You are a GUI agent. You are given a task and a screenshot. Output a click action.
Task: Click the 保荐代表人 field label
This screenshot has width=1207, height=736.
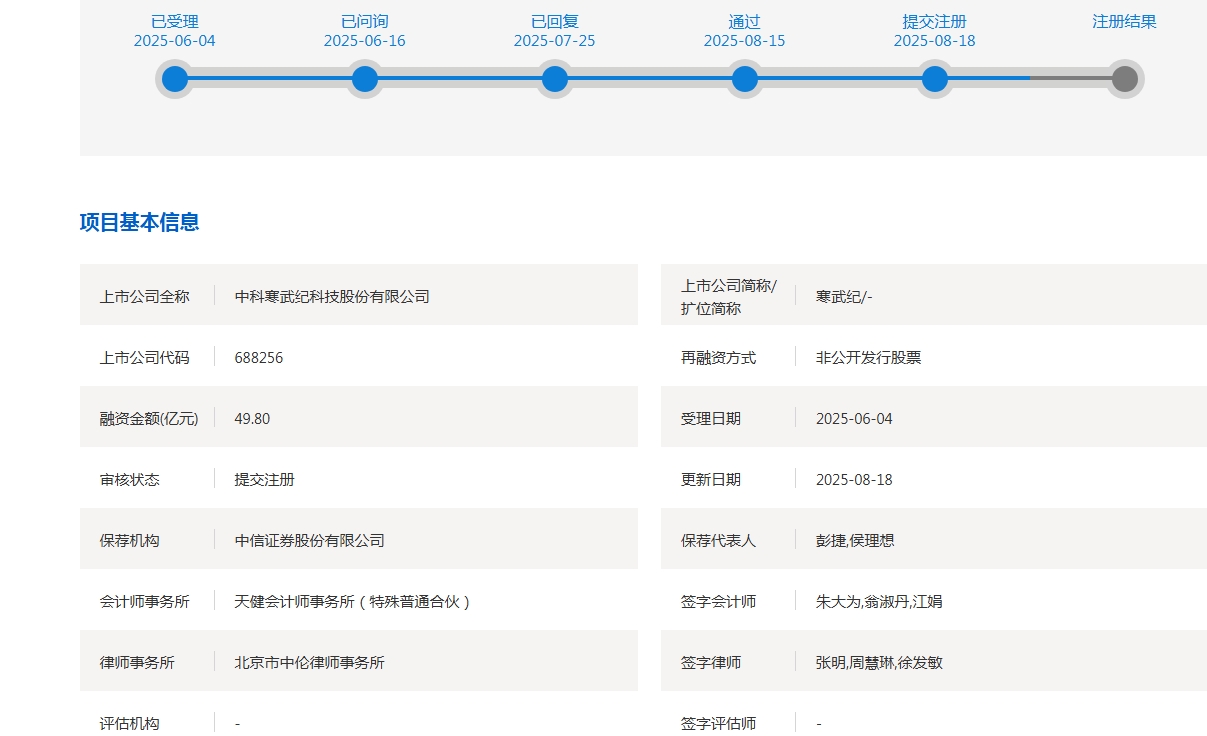tap(718, 540)
